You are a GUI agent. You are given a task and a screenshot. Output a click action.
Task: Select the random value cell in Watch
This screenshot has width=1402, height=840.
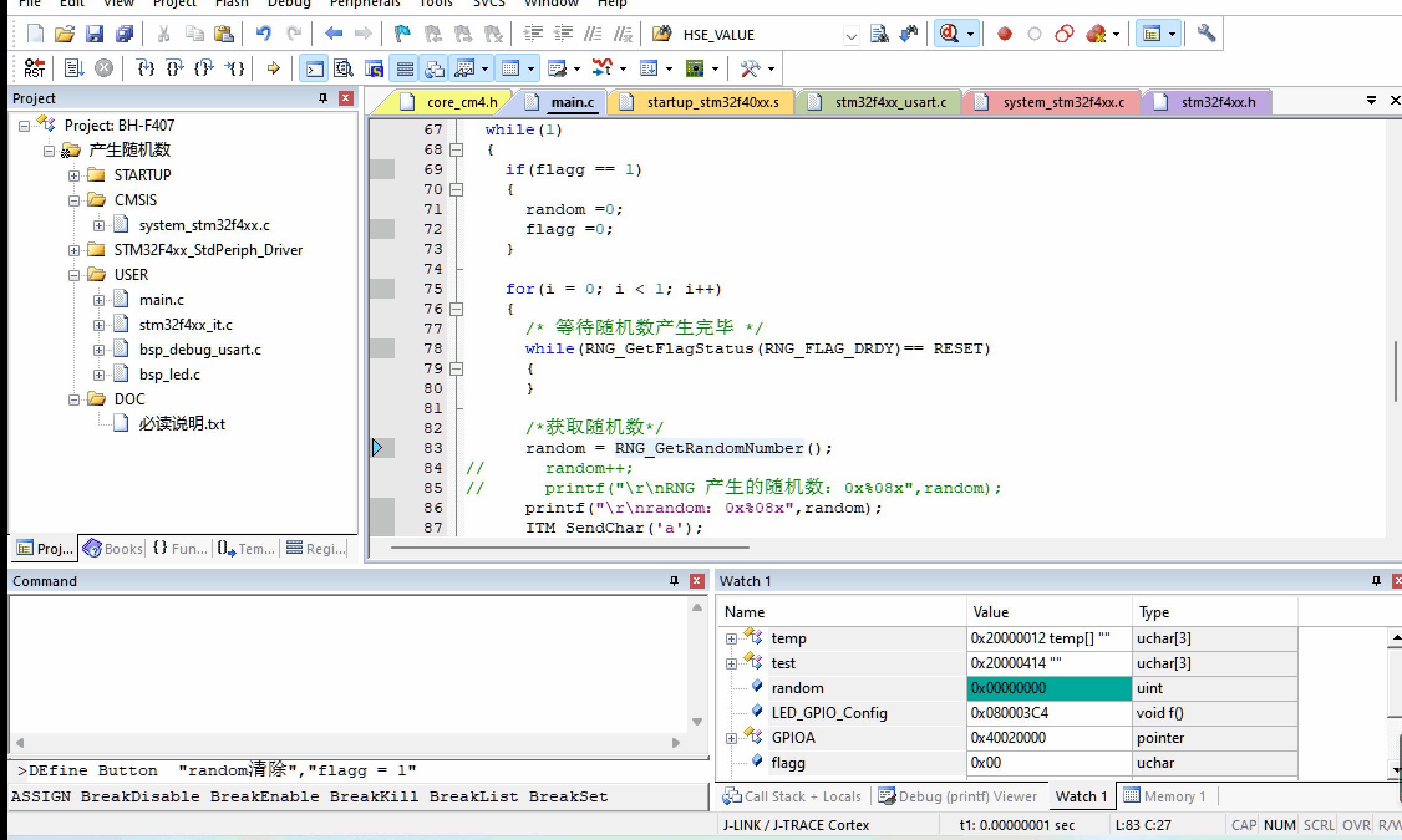tap(1048, 688)
